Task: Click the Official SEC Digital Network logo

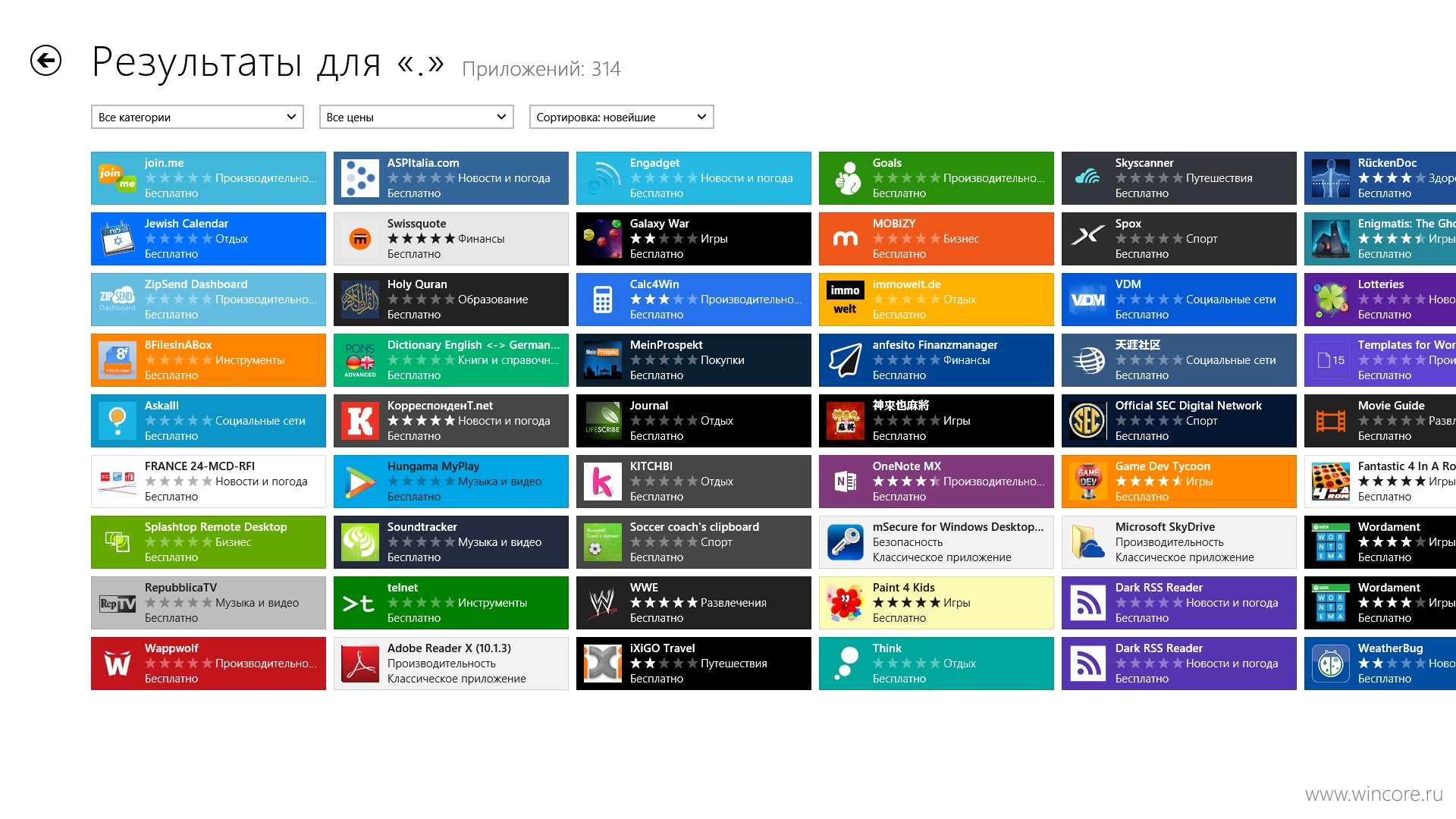Action: pyautogui.click(x=1088, y=421)
